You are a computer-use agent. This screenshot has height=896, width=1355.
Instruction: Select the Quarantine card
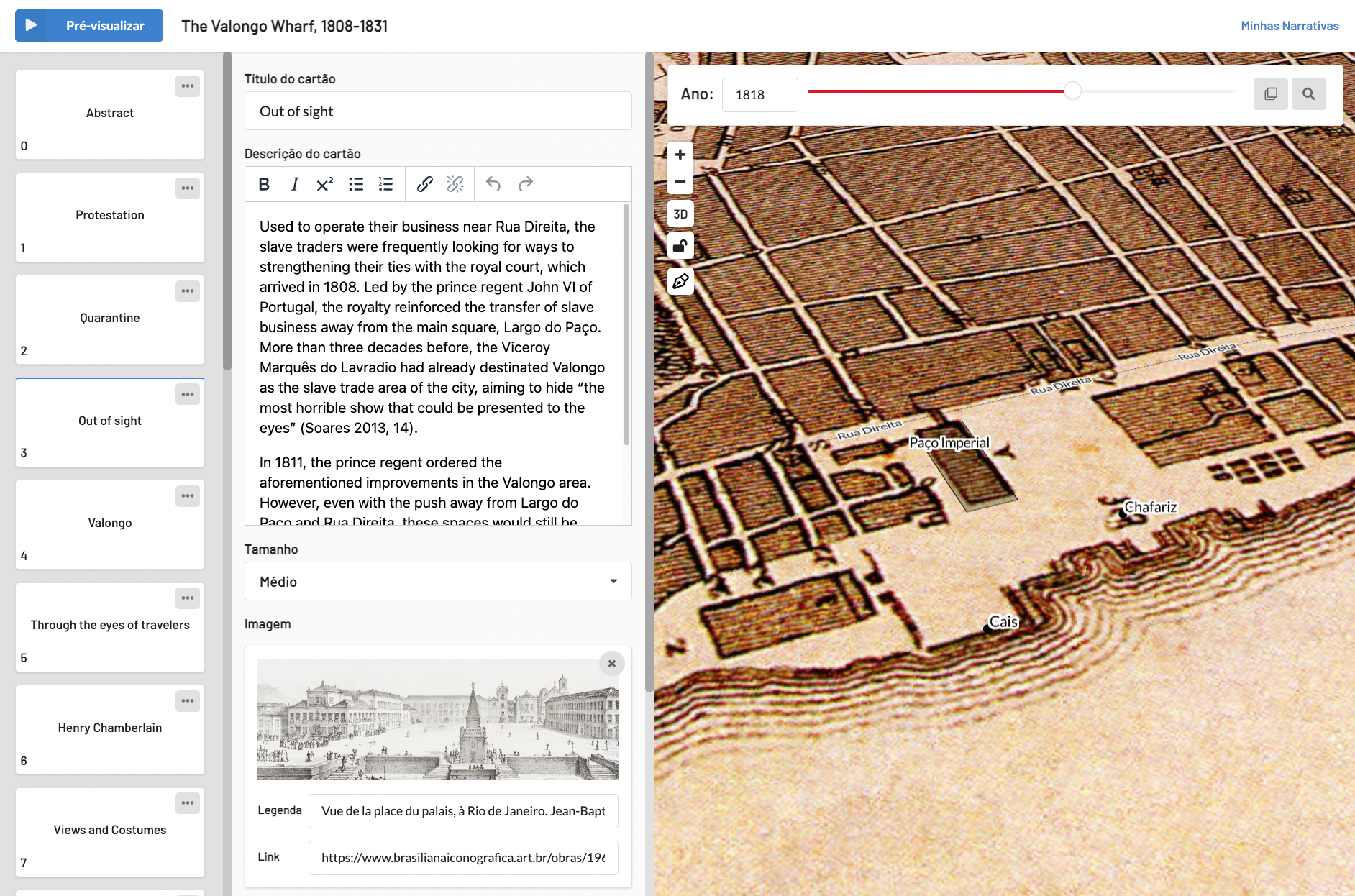coord(110,319)
